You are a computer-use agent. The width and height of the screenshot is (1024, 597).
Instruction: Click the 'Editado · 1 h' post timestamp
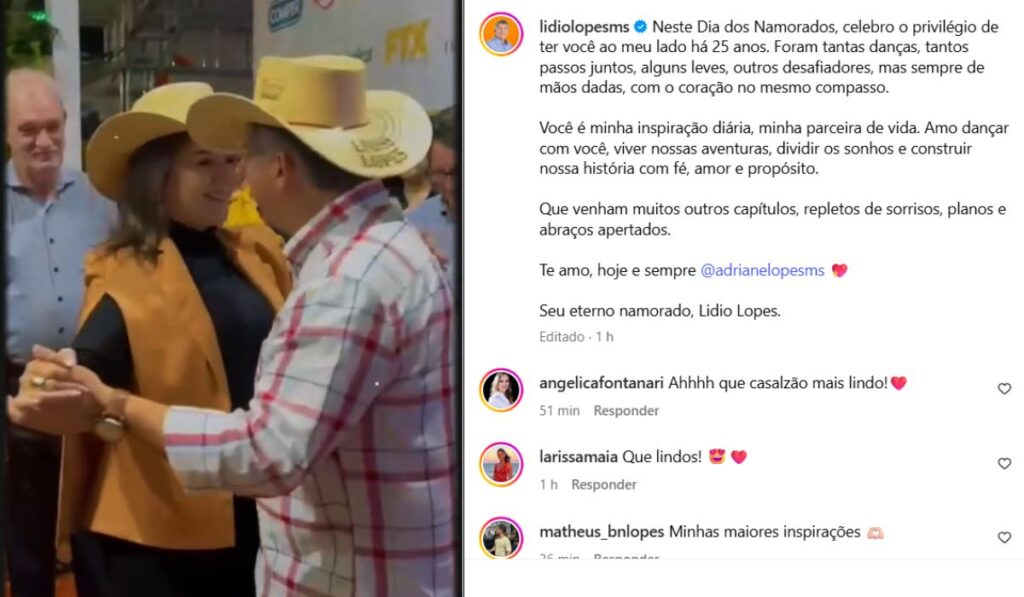(x=576, y=336)
